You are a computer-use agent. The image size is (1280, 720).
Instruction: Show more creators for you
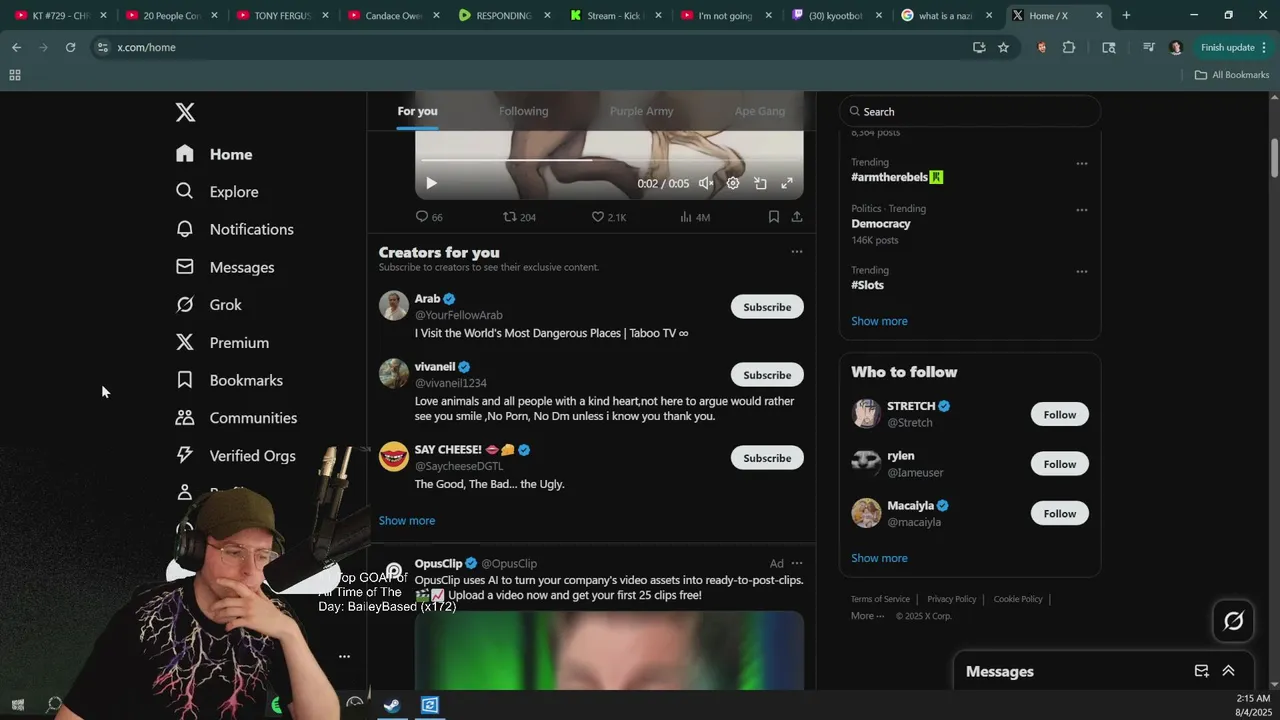click(407, 521)
